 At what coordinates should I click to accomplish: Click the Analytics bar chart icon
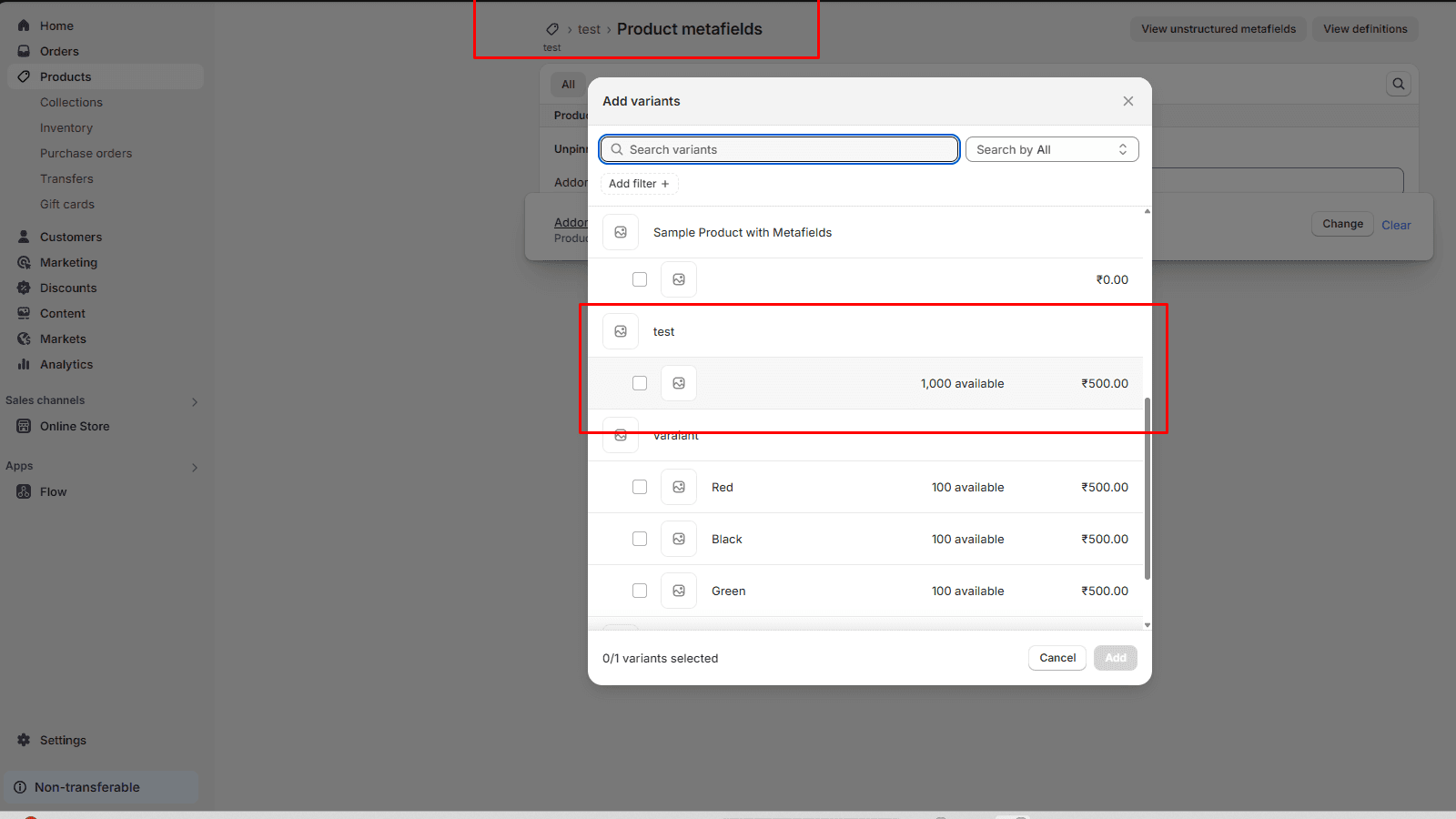coord(24,364)
